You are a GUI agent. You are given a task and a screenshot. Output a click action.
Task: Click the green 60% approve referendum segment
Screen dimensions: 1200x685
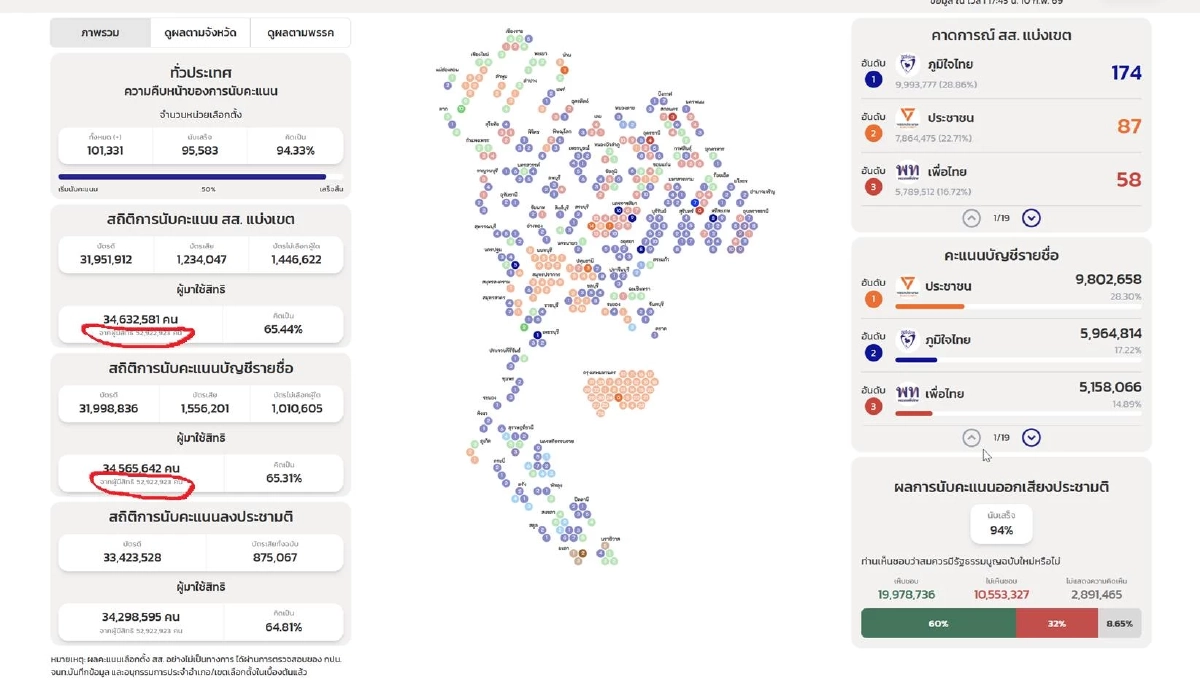coord(937,623)
